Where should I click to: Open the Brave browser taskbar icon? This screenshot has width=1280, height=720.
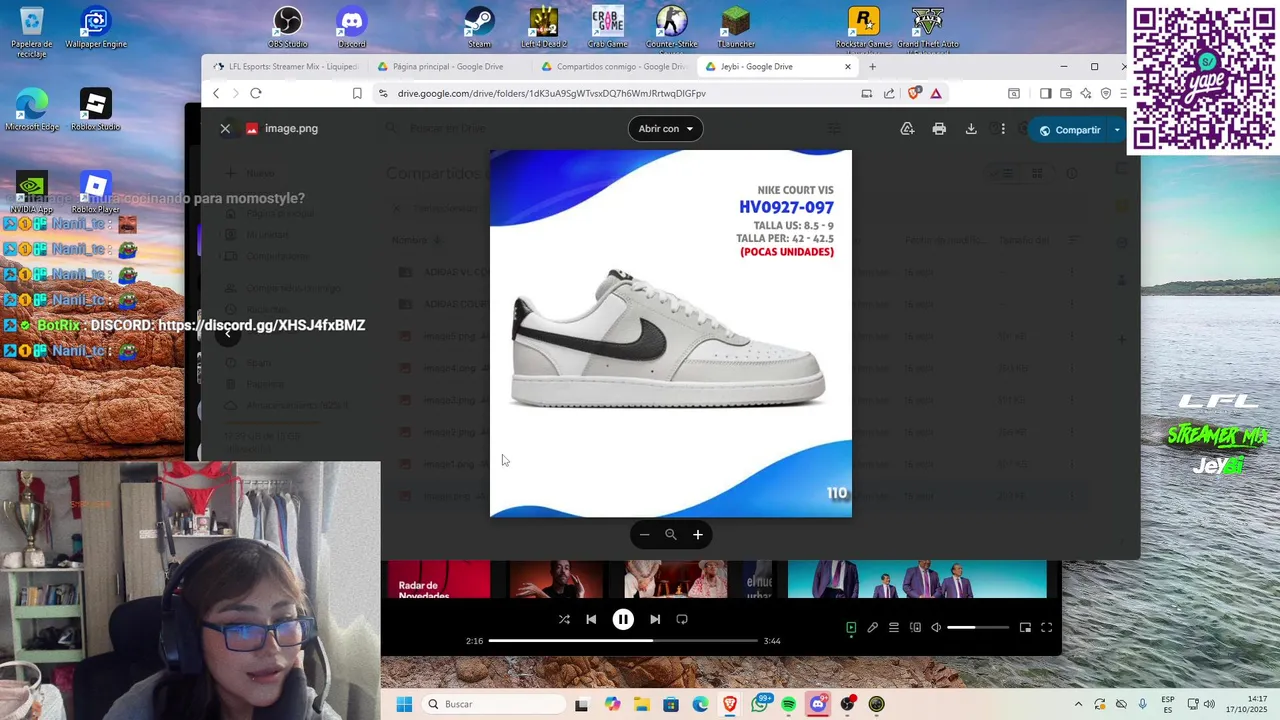(x=730, y=704)
